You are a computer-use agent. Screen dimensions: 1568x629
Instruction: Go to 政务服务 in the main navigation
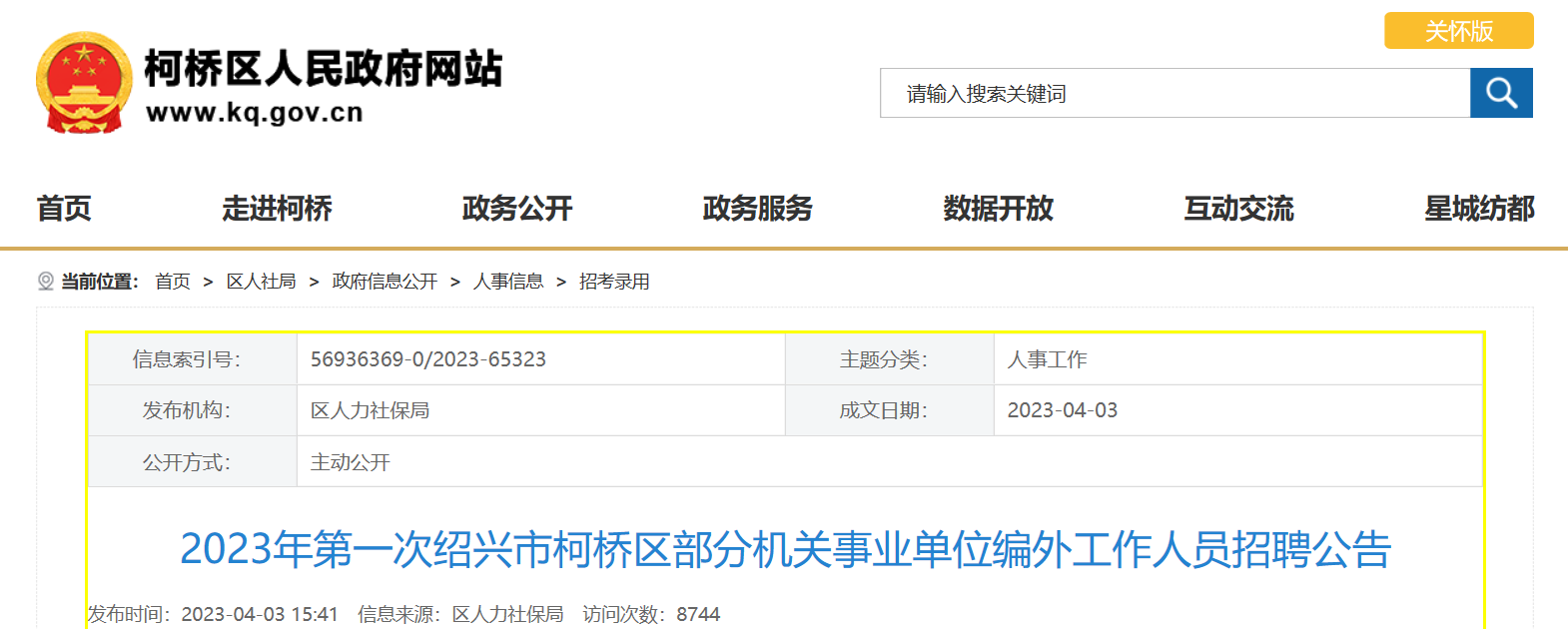pos(757,208)
